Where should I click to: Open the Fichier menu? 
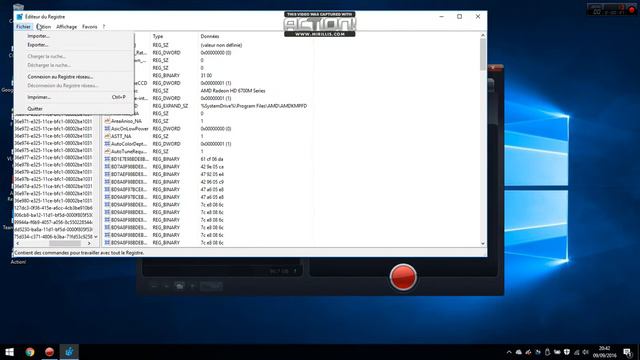[23, 27]
